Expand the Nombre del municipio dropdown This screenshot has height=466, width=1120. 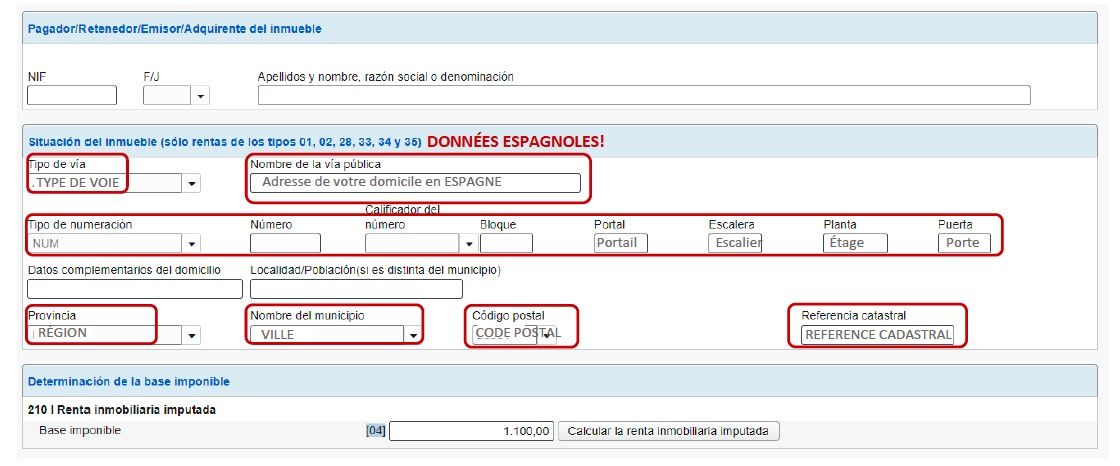[412, 335]
